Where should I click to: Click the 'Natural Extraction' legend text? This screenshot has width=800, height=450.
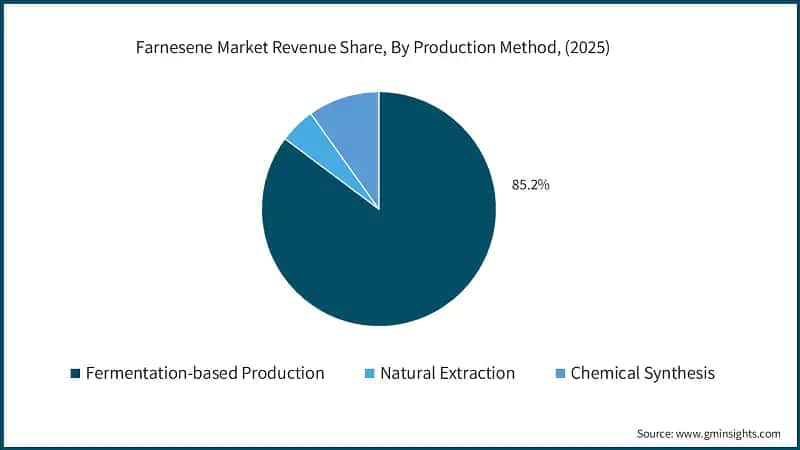point(447,373)
